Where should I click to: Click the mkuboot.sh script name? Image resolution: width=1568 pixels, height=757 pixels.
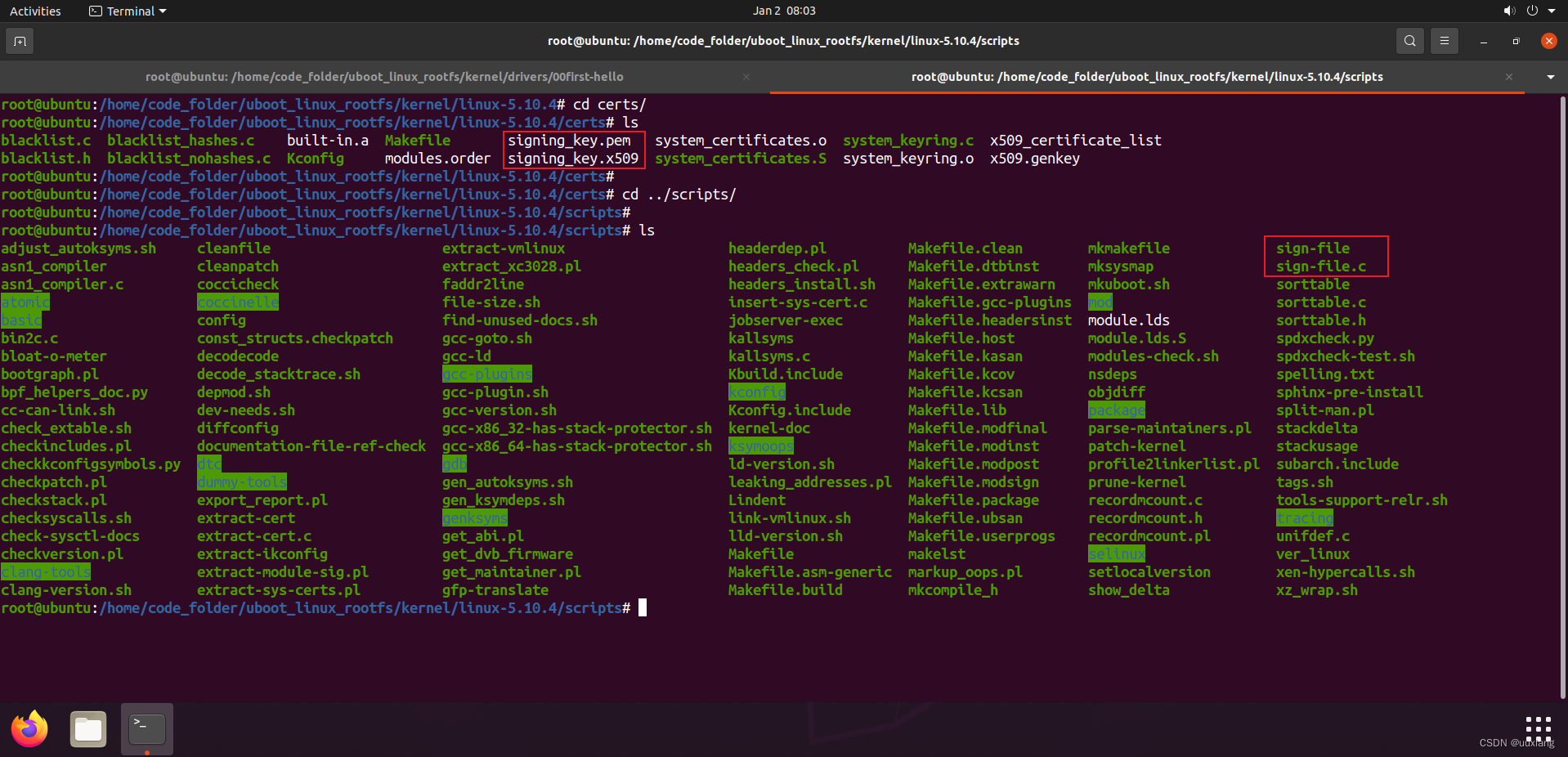[x=1129, y=284]
